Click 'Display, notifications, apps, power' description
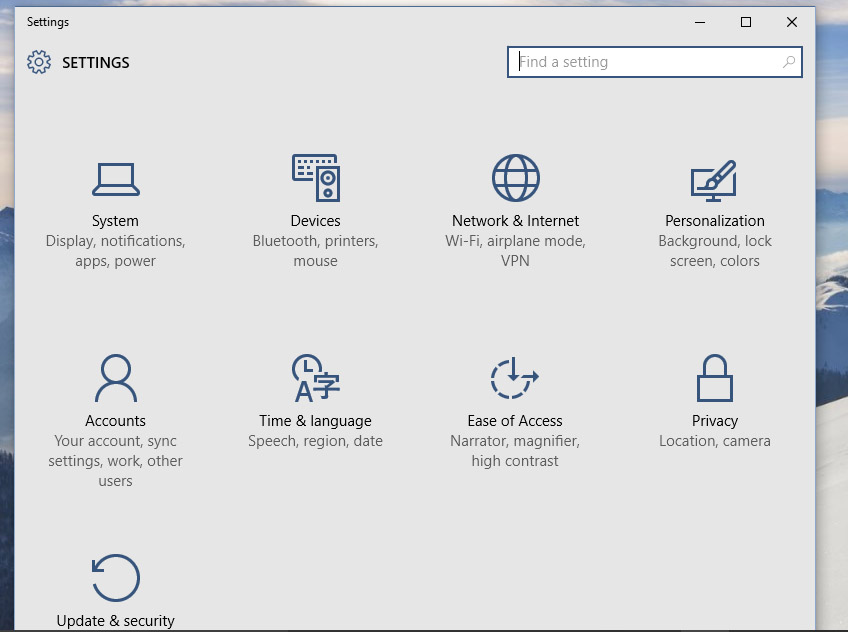Viewport: 848px width, 632px height. point(115,251)
